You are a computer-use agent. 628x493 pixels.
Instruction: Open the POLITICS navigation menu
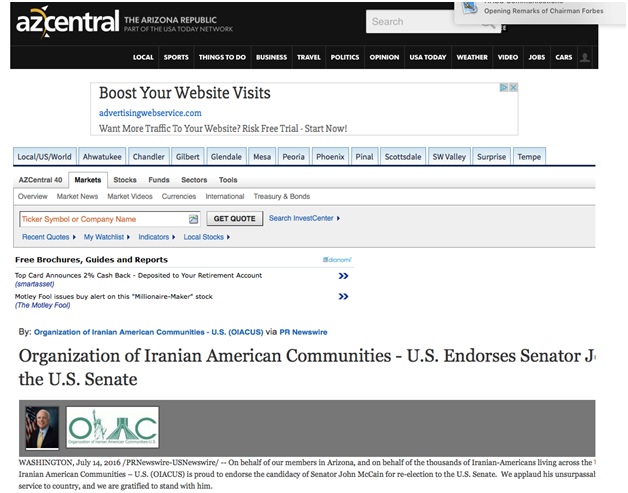pos(345,57)
